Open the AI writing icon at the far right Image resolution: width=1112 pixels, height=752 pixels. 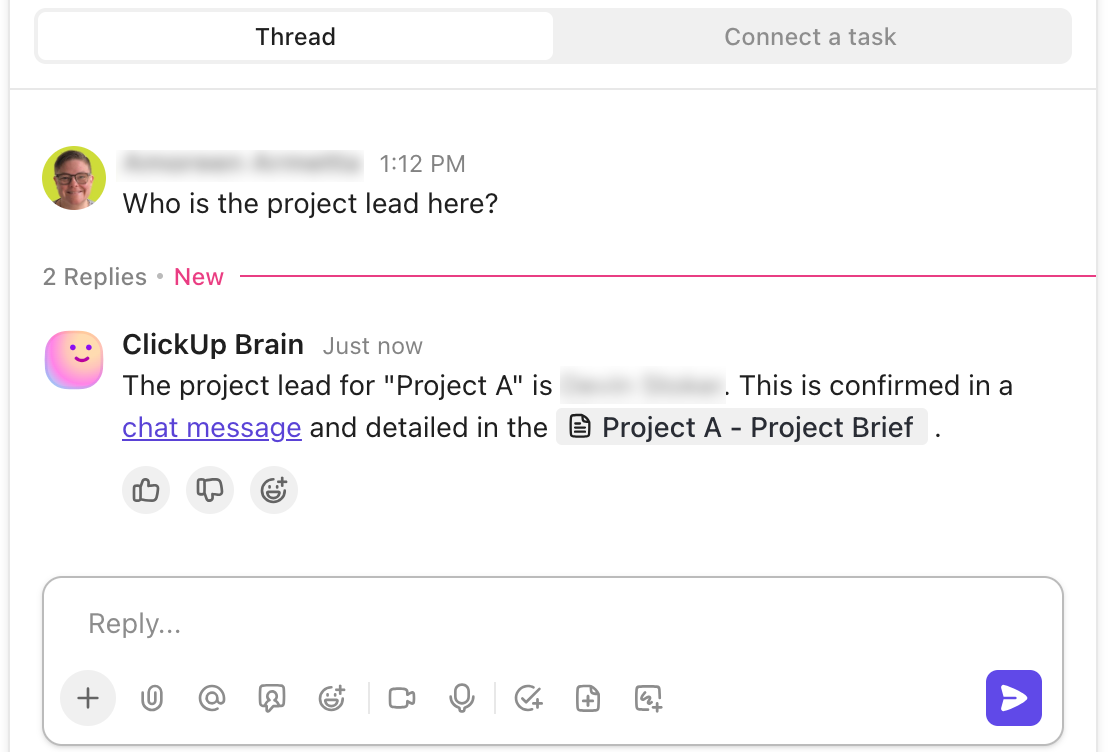click(648, 698)
